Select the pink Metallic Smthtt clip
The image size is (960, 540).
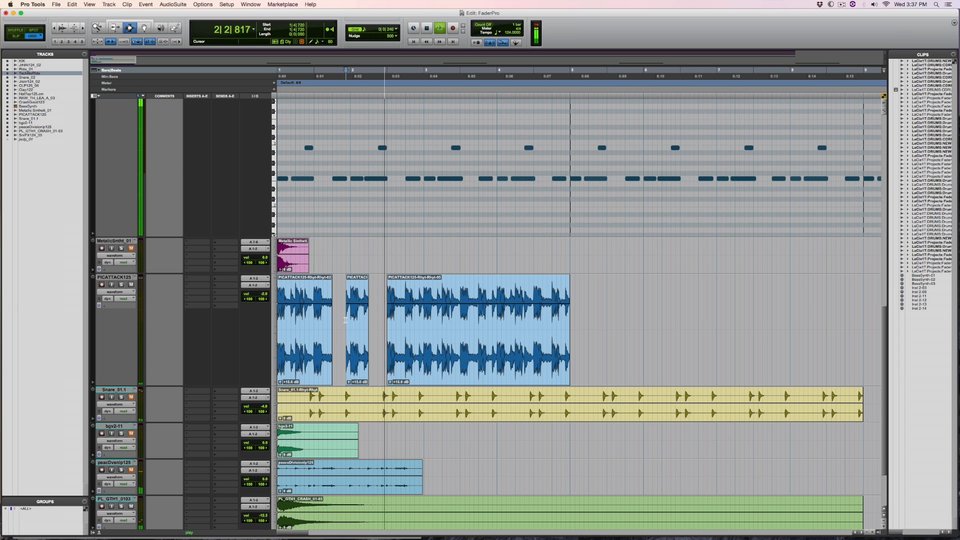tap(293, 255)
